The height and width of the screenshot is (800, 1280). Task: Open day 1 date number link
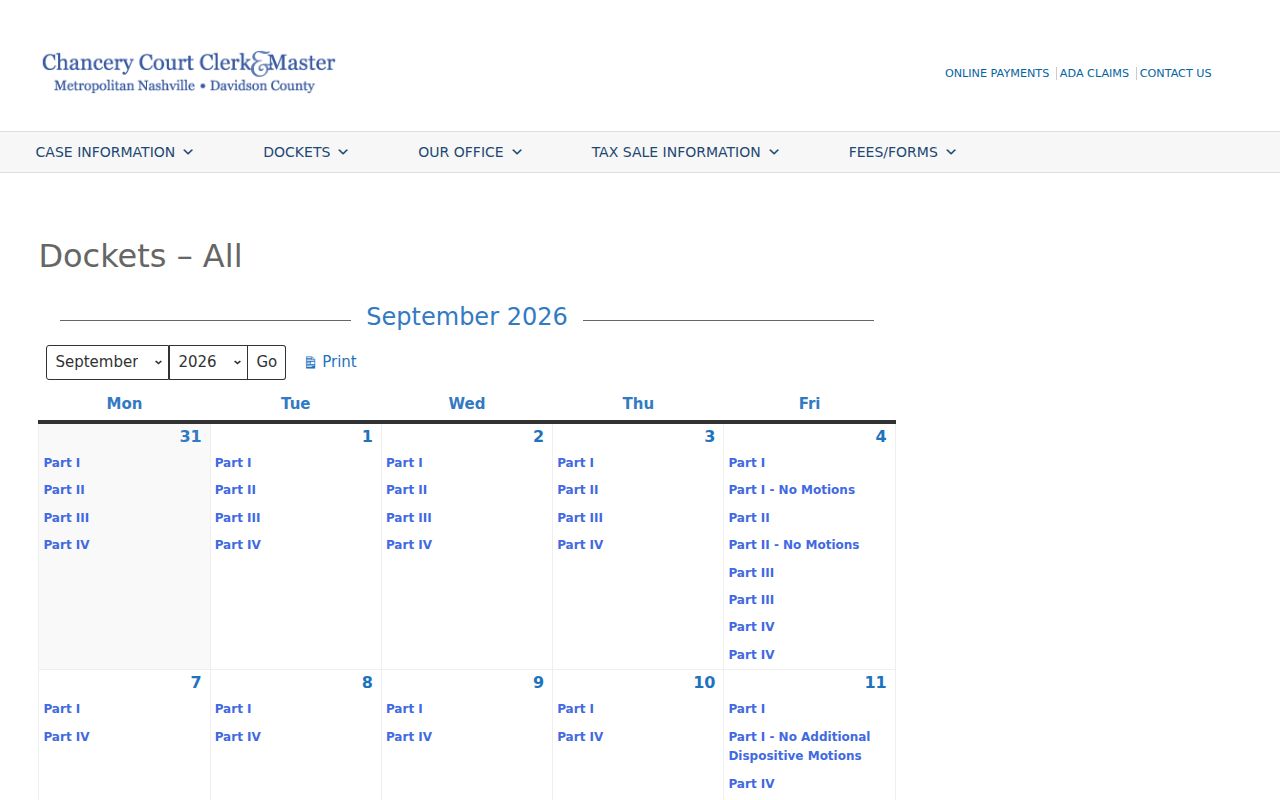[x=367, y=436]
